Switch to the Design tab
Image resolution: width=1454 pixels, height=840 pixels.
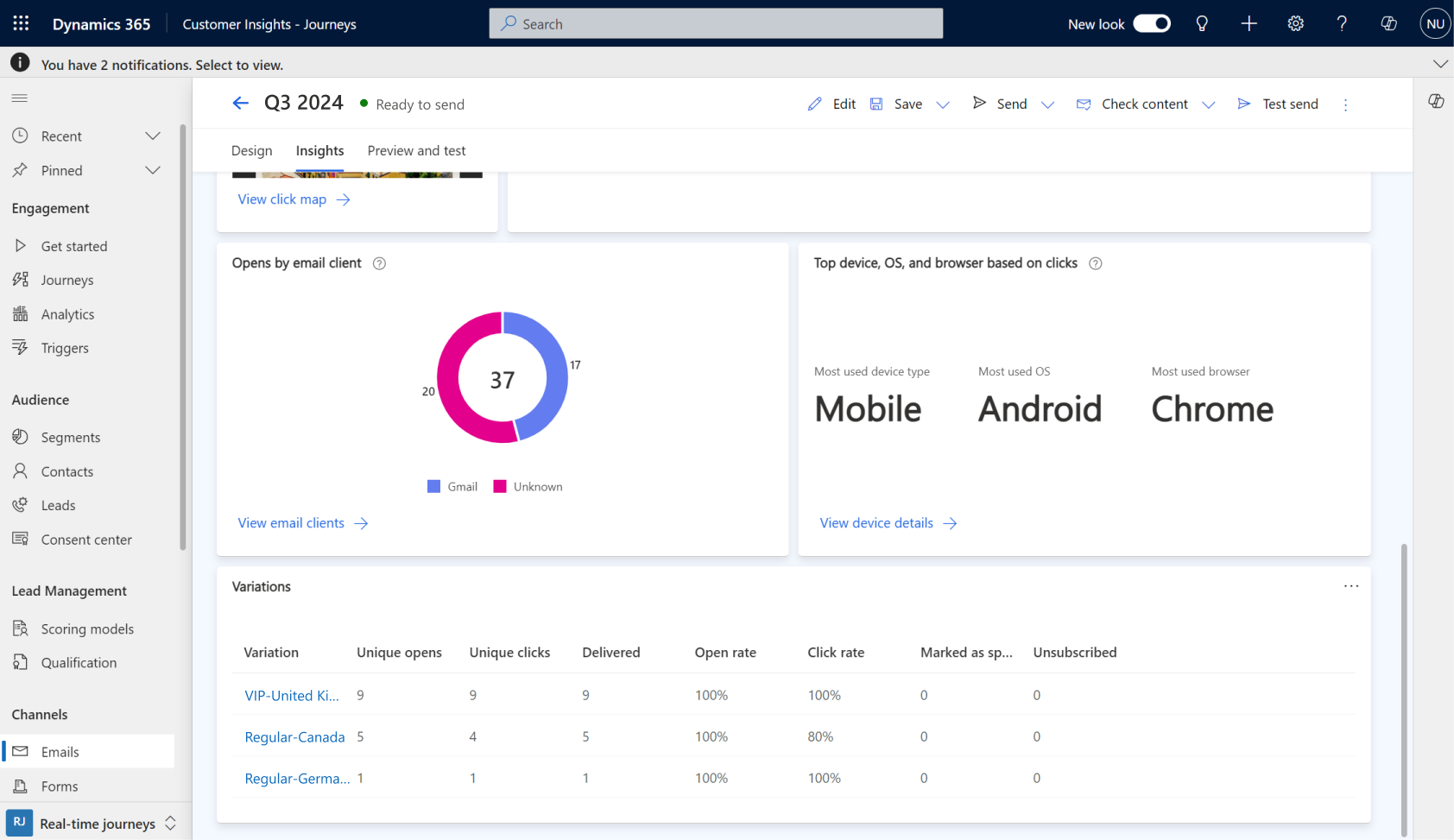(x=251, y=150)
